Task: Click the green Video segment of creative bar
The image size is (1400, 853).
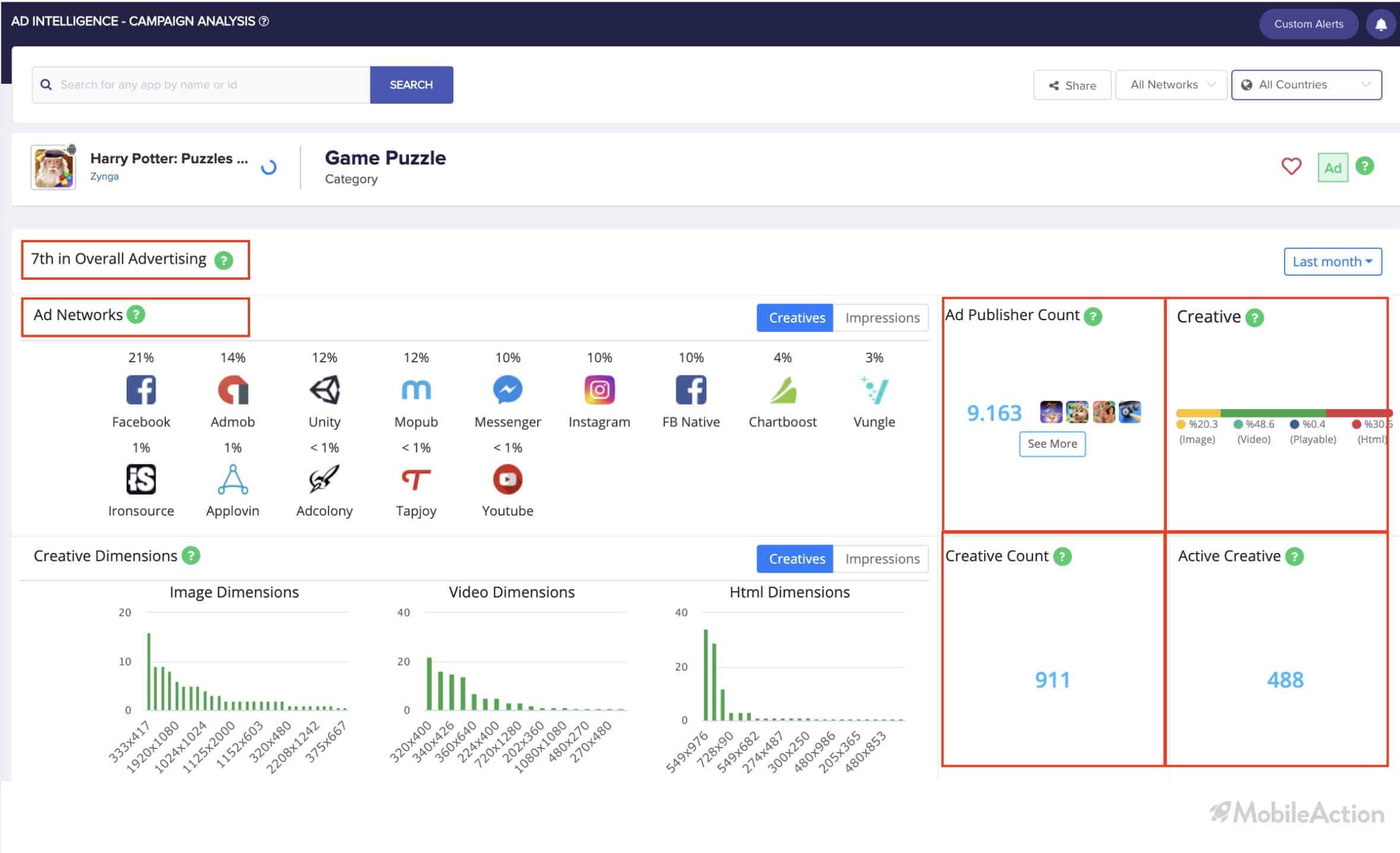Action: 1273,413
